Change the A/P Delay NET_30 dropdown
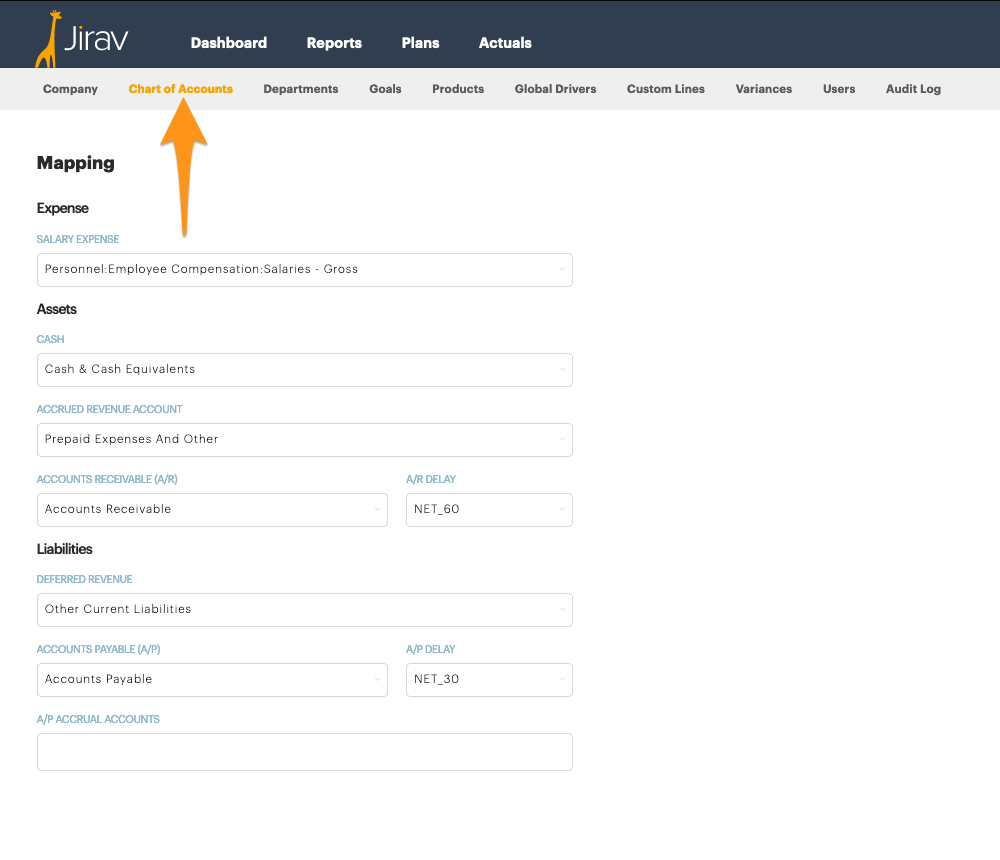 click(x=489, y=680)
